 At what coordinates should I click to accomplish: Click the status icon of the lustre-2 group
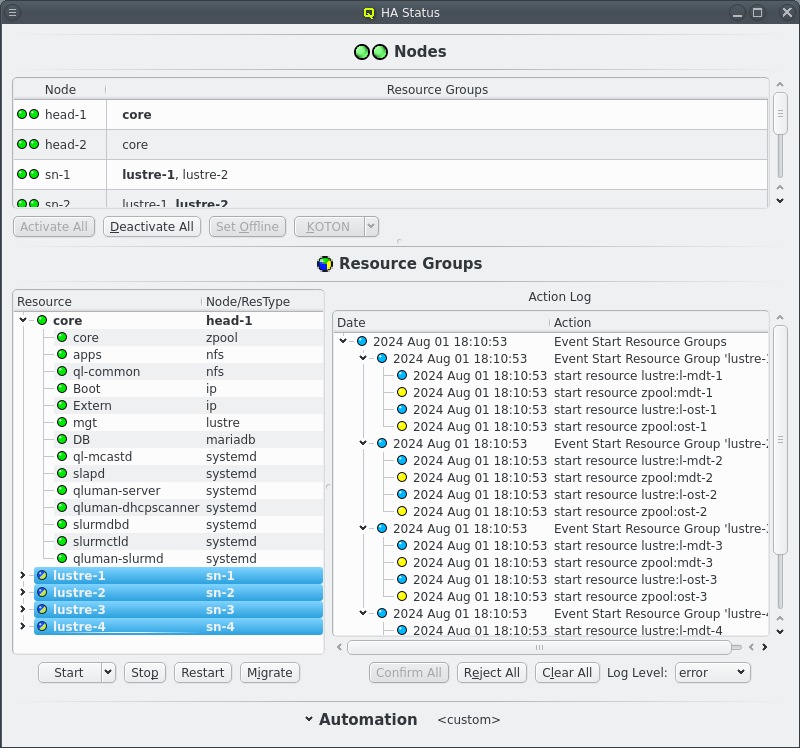[42, 592]
